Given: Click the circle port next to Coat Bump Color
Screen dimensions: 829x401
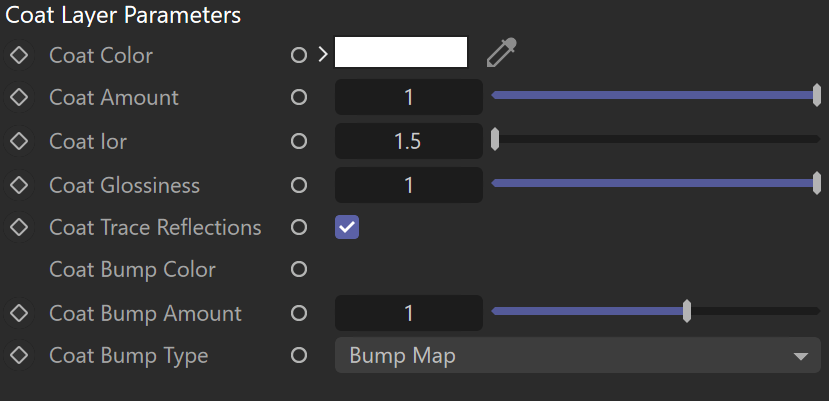Looking at the screenshot, I should click(x=299, y=269).
